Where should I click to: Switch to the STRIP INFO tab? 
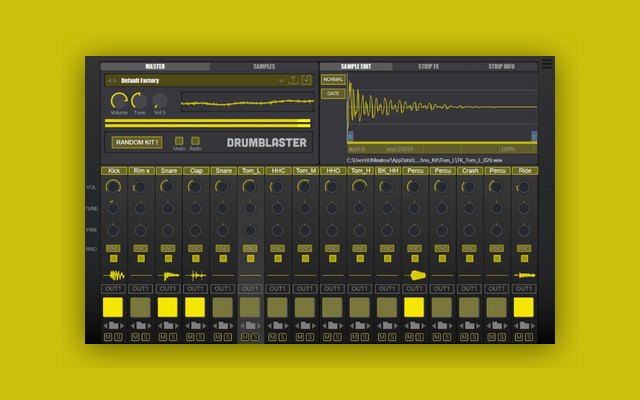pos(501,67)
